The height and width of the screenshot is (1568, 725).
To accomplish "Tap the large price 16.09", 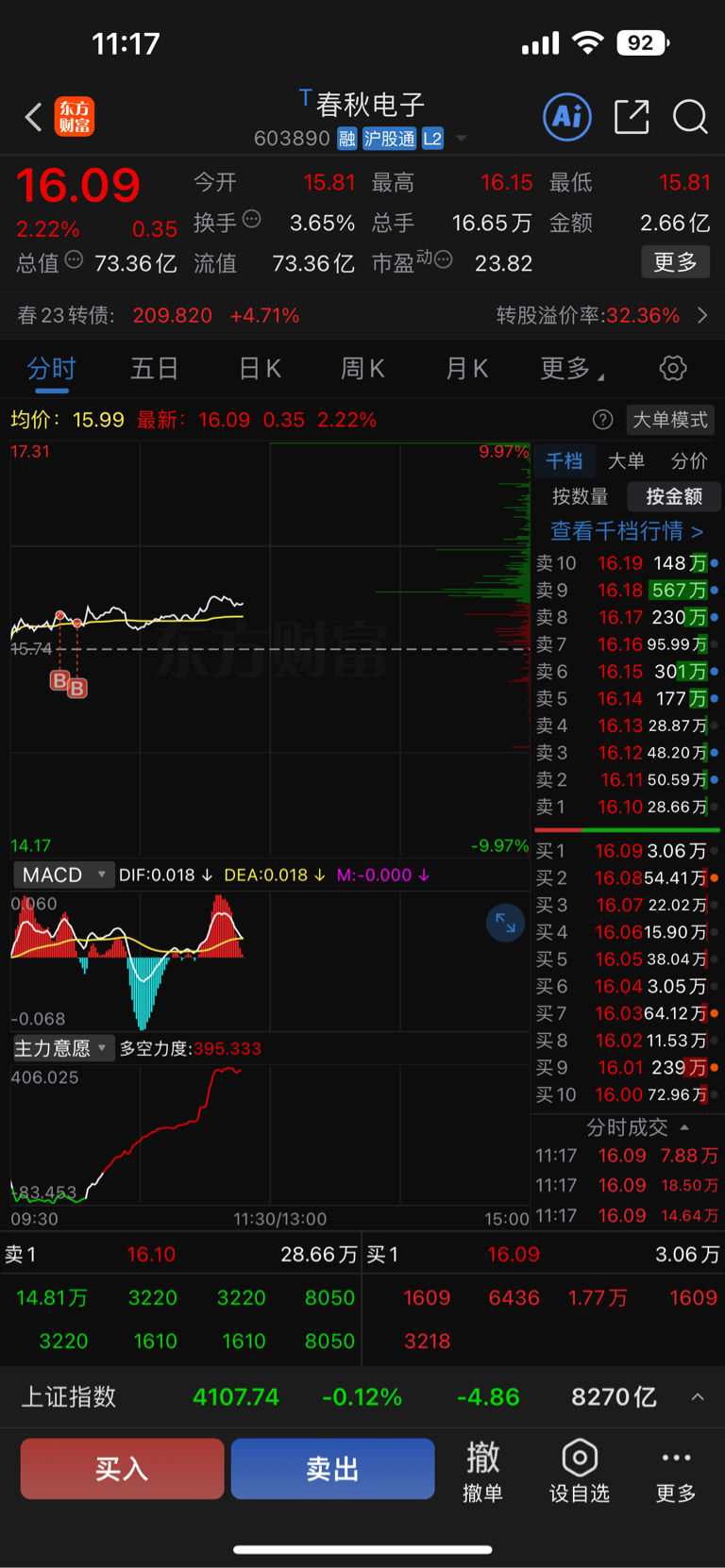I will pos(78,185).
